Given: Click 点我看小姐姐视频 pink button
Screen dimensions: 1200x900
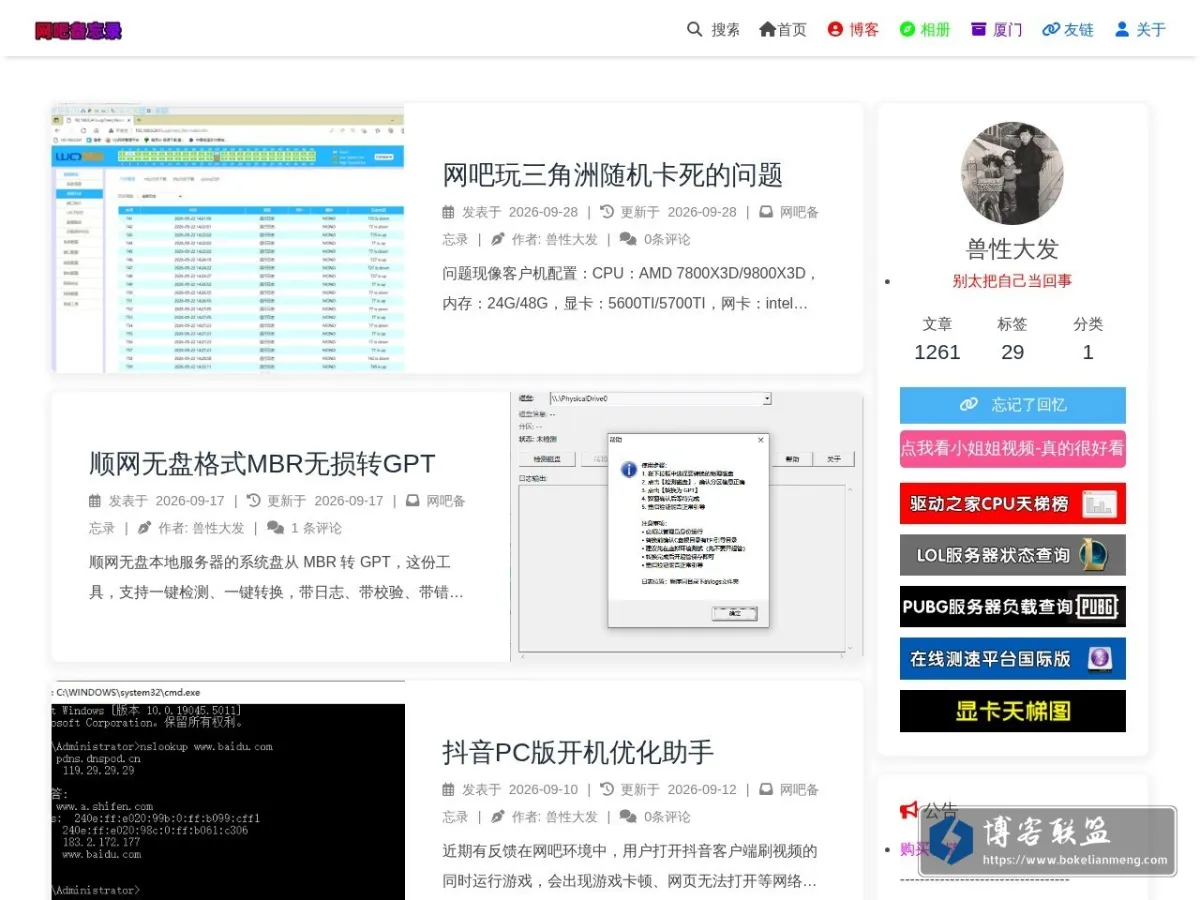Looking at the screenshot, I should point(1012,449).
